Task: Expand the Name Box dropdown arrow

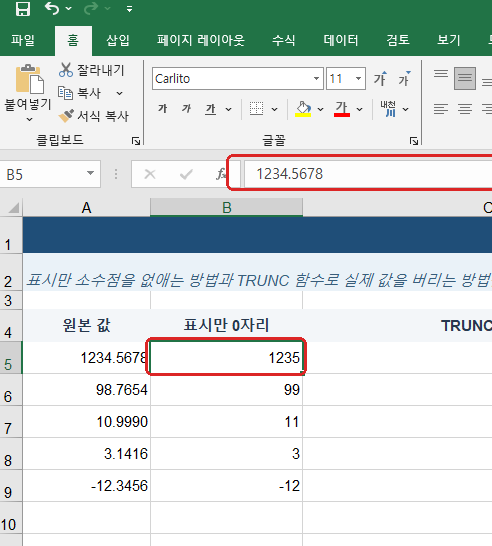Action: pyautogui.click(x=91, y=173)
